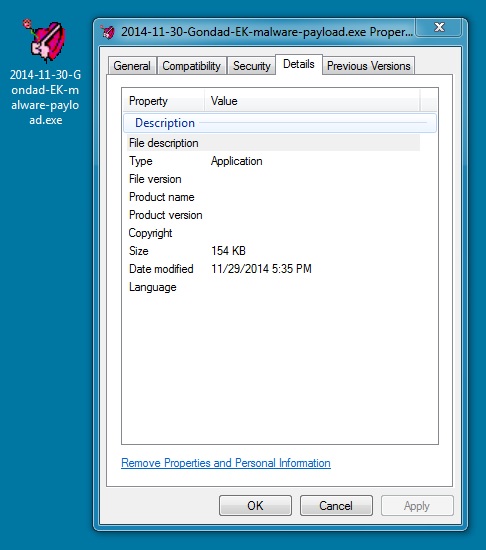Select the Product name row
This screenshot has height=550, width=486.
tap(274, 197)
